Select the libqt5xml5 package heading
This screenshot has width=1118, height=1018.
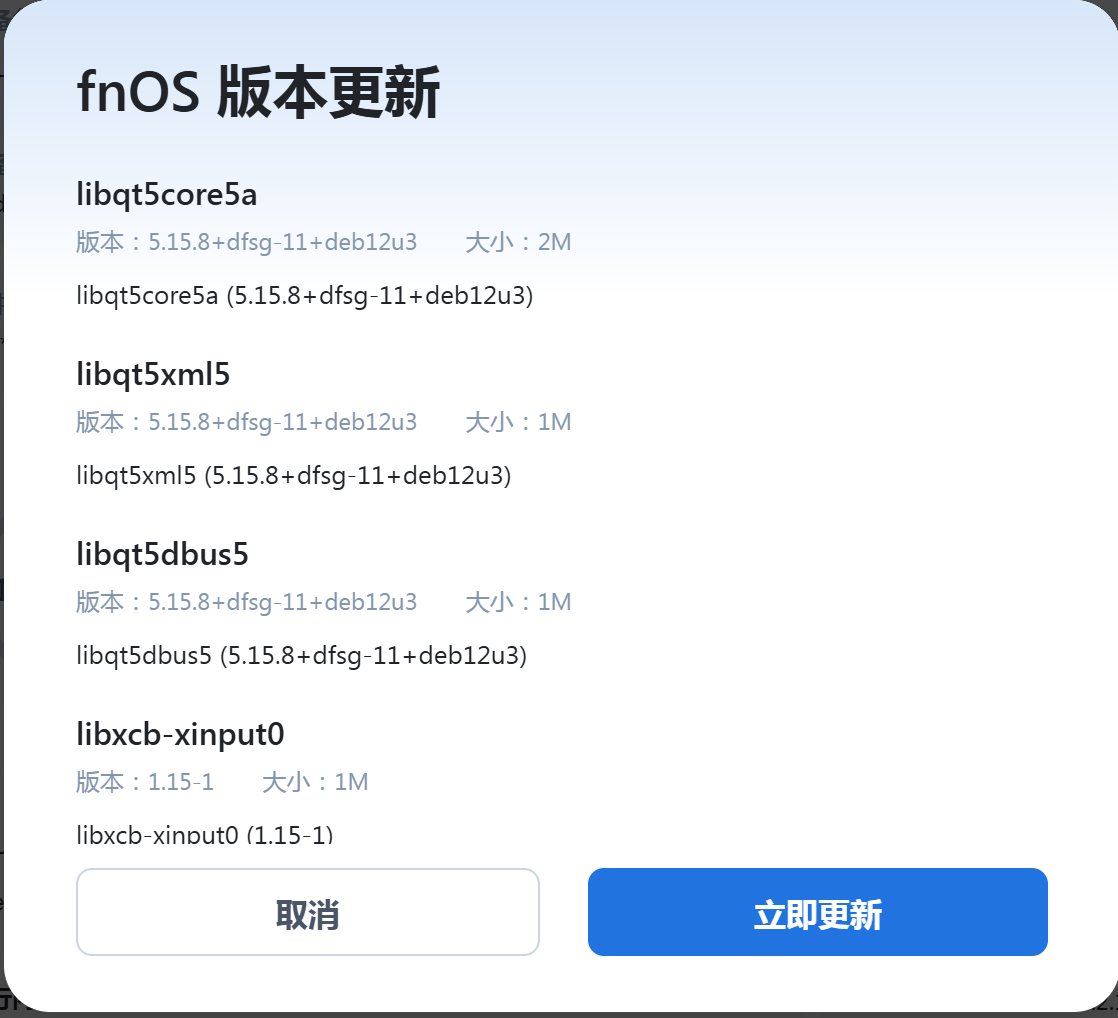click(153, 375)
